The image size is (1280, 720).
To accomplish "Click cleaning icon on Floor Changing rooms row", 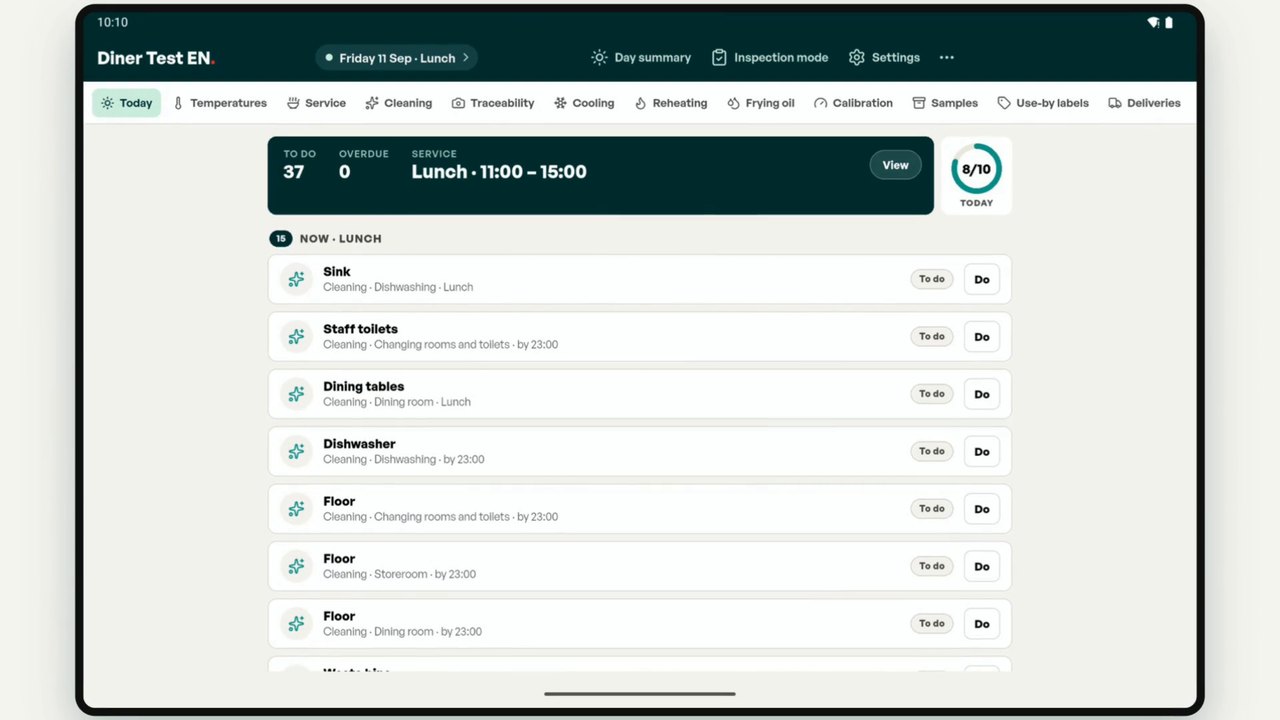I will pos(296,509).
